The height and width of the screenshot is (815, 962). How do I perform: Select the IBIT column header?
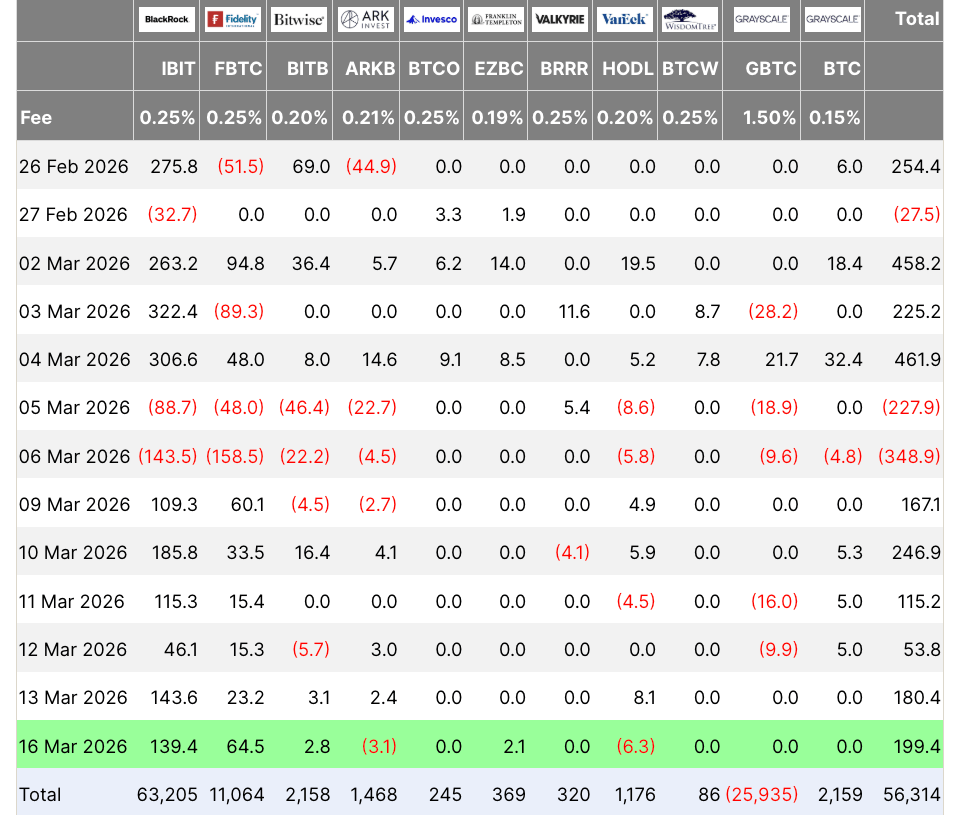178,69
